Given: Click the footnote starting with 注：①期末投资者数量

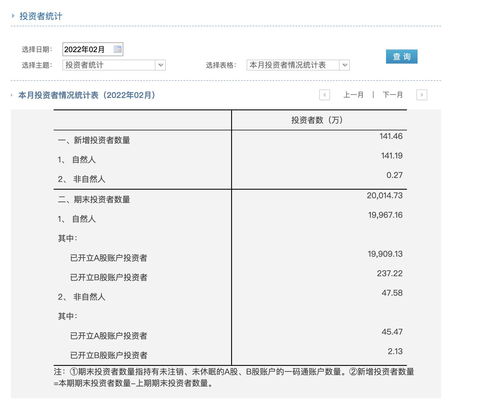Looking at the screenshot, I should [234, 377].
